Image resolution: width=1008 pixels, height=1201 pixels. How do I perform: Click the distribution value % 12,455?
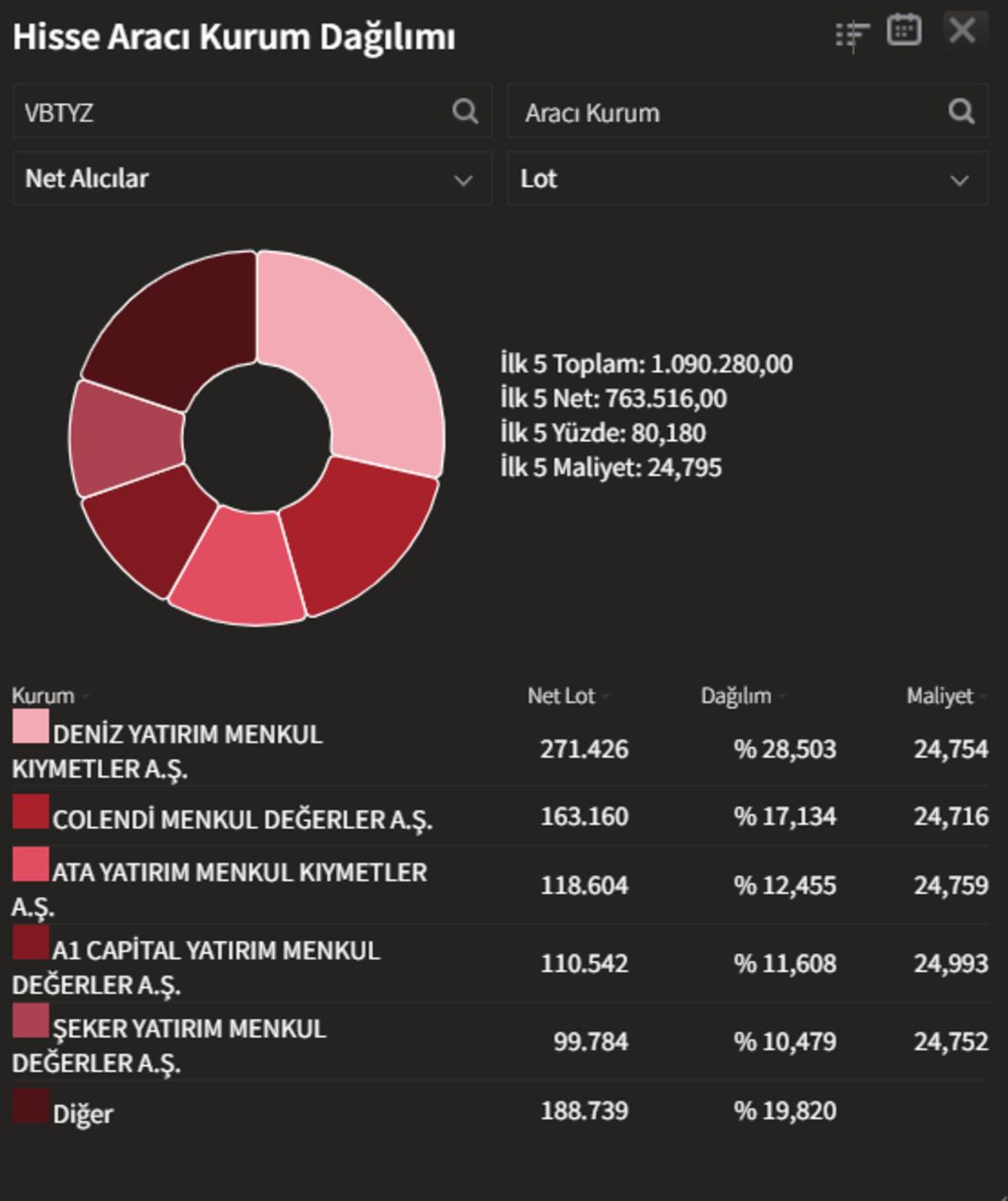click(x=785, y=884)
